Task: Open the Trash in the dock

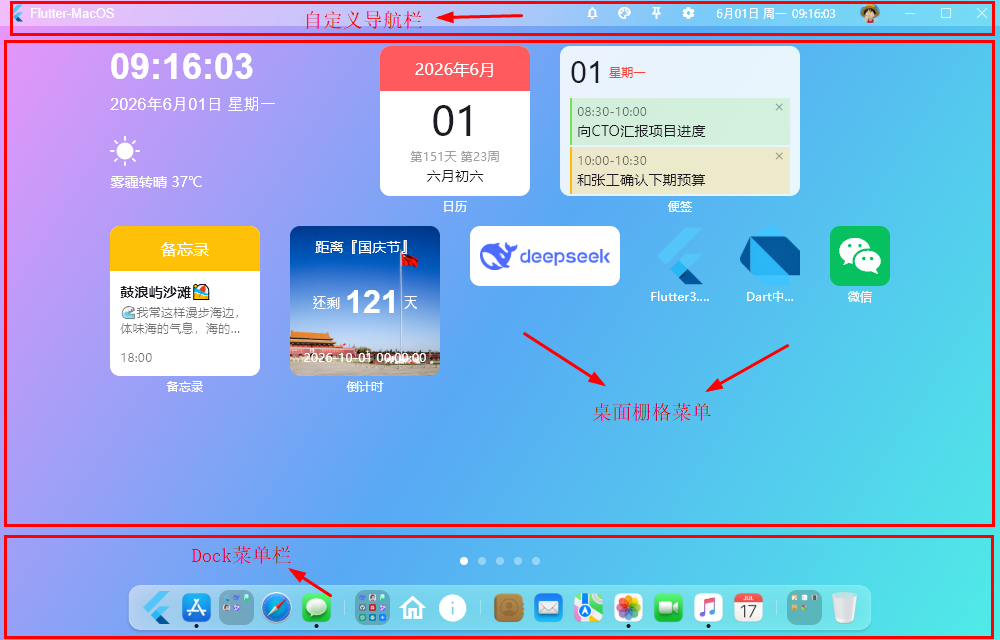Action: click(844, 607)
